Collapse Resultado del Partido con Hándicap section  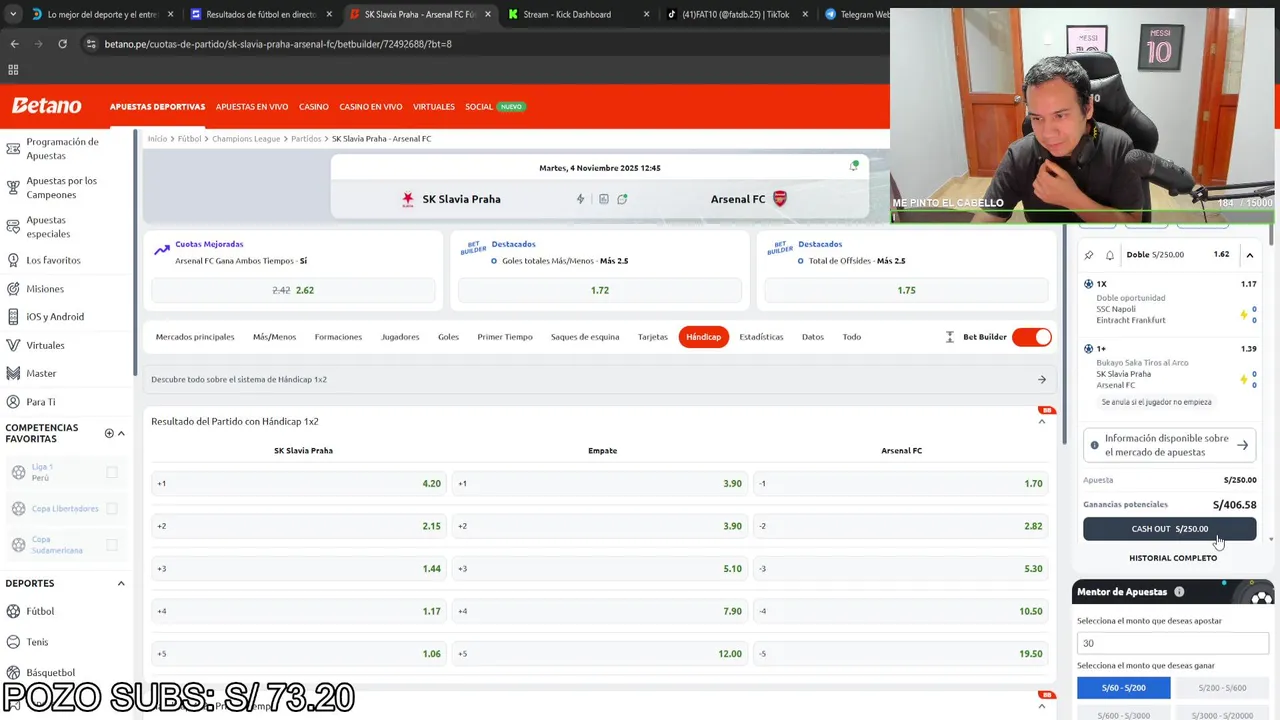click(1041, 422)
